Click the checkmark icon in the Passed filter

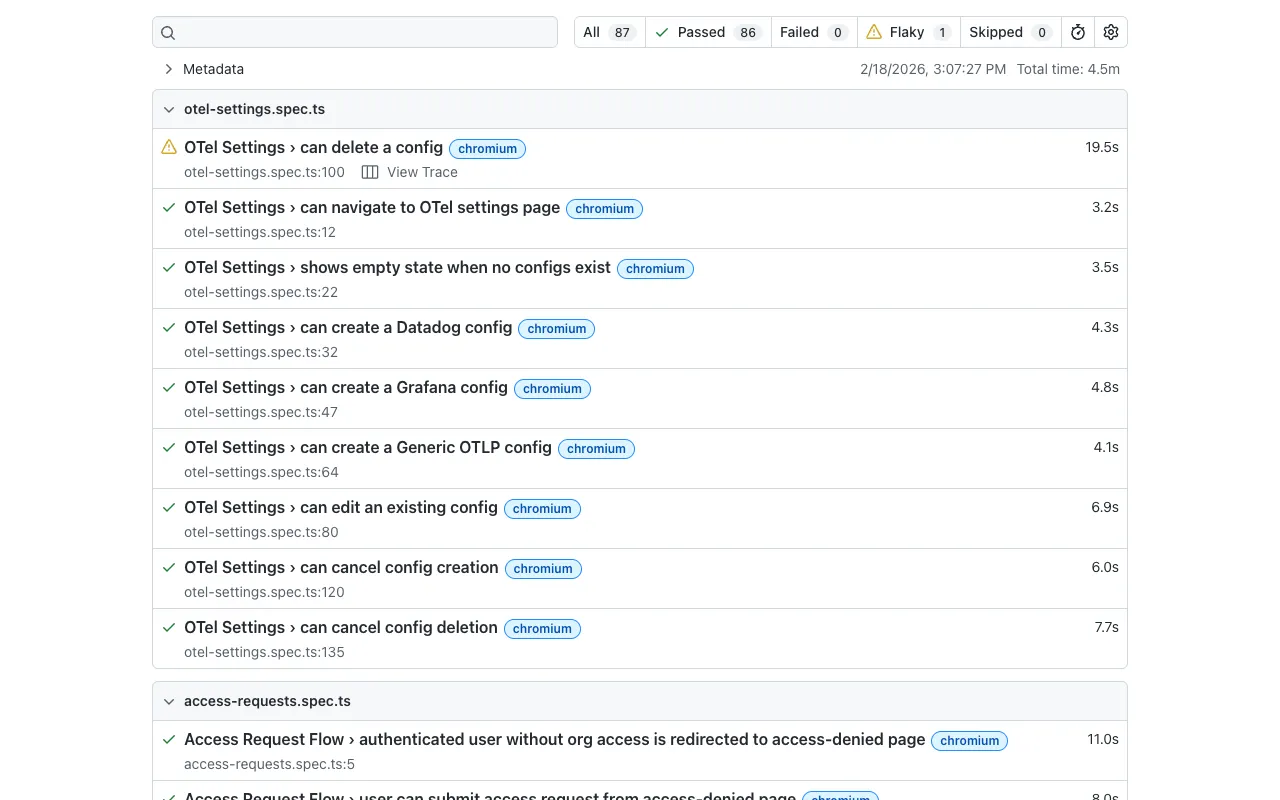click(661, 31)
